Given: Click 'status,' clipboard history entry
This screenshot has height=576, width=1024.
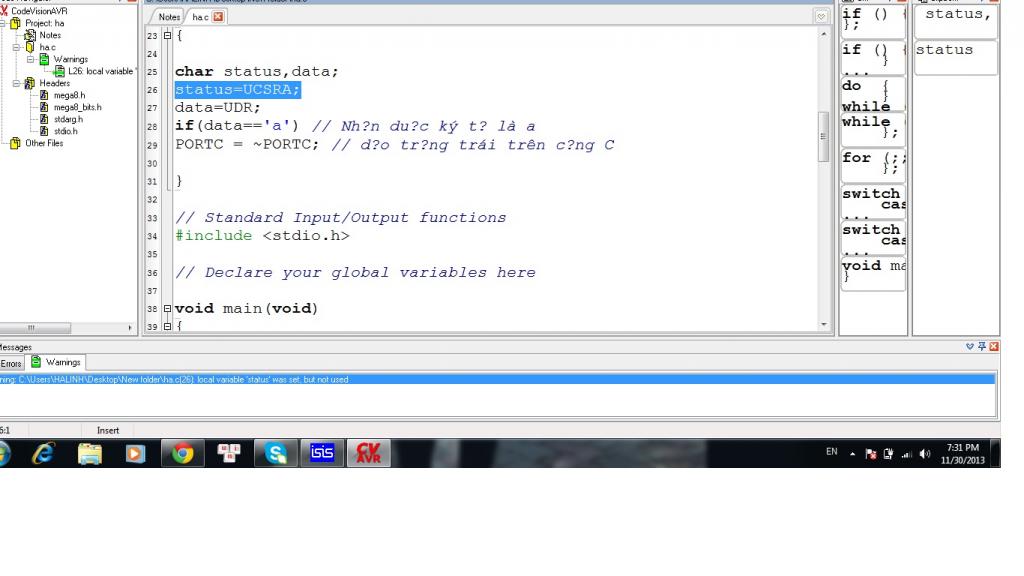Looking at the screenshot, I should (956, 20).
